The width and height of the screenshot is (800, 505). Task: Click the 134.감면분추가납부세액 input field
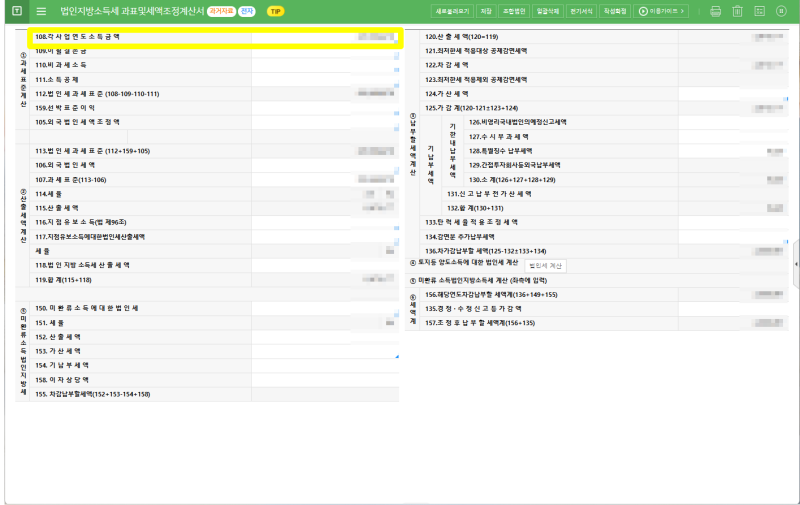coord(733,237)
